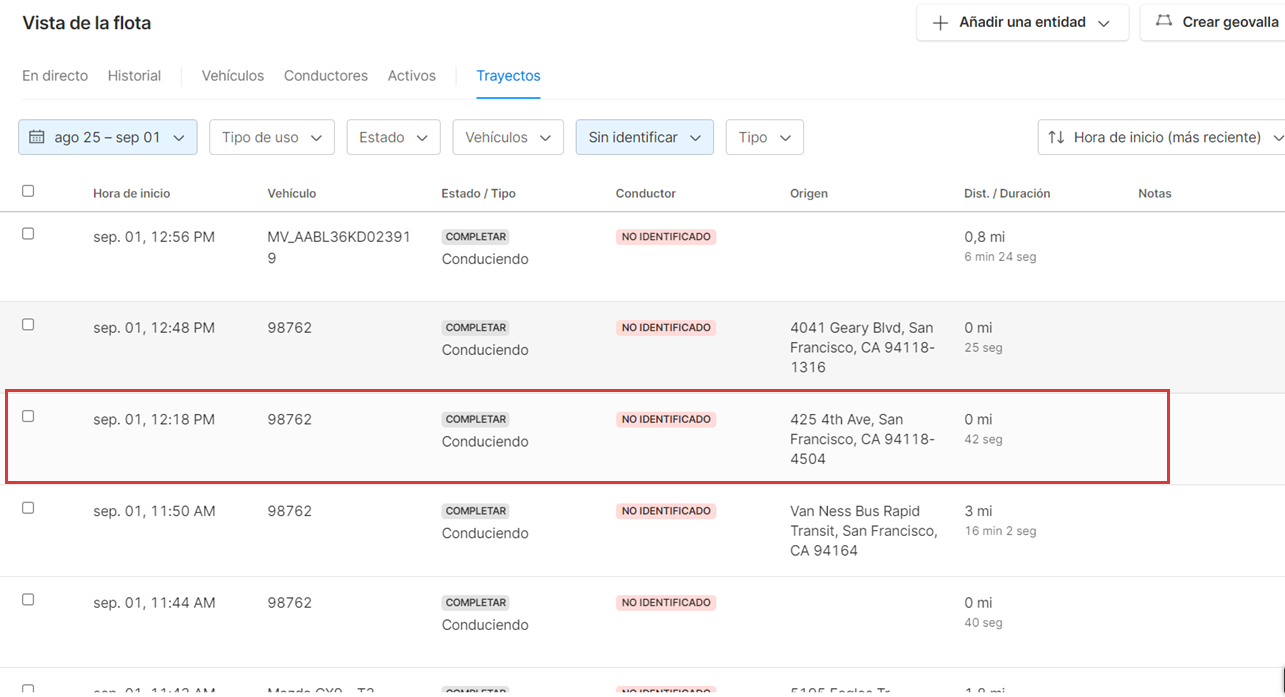
Task: Open the Sin identificar filter dropdown
Action: click(645, 138)
